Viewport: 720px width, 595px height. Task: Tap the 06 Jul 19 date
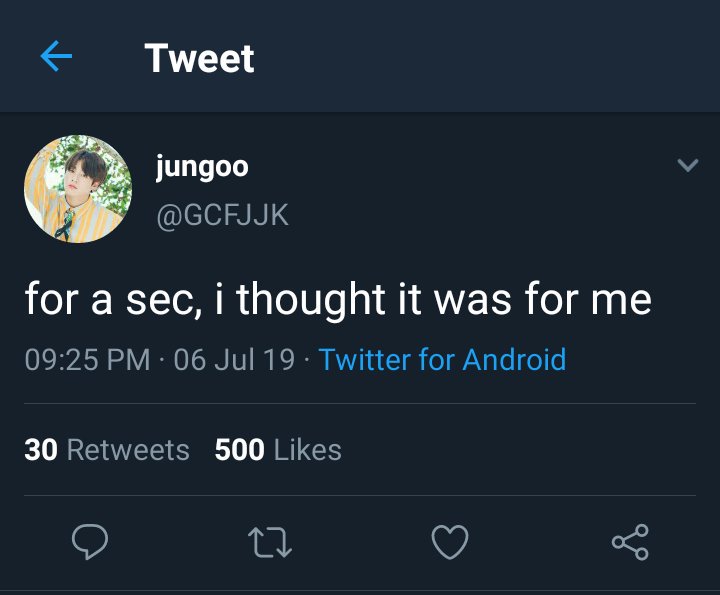pos(234,359)
